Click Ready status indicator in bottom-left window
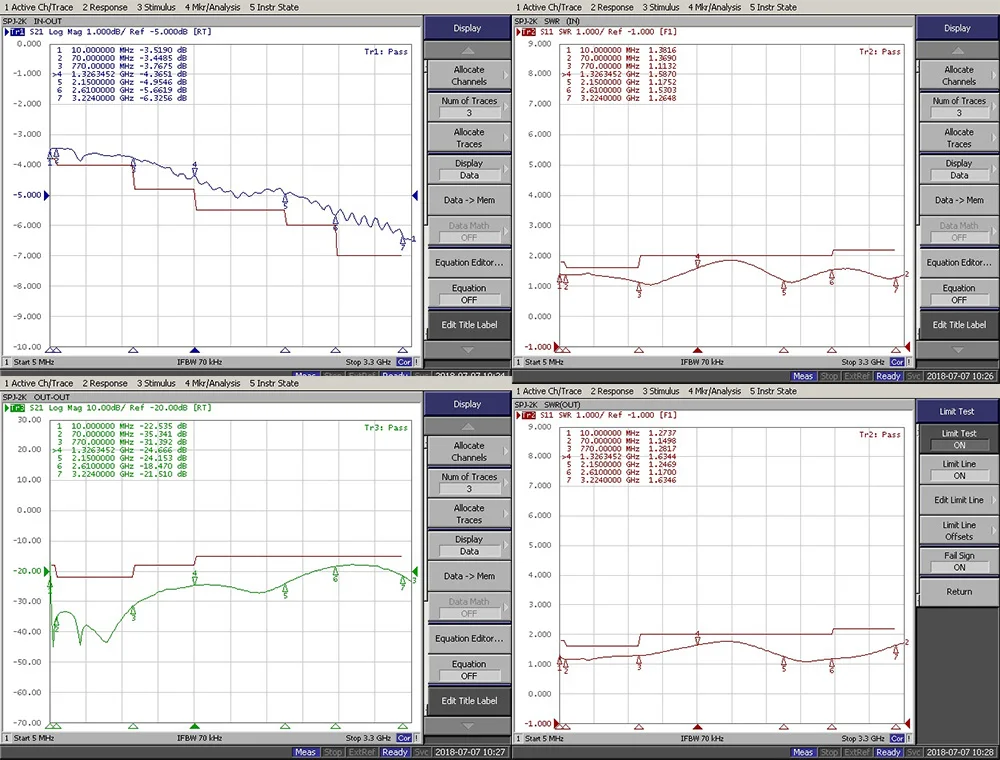Viewport: 1000px width, 760px height. pyautogui.click(x=395, y=752)
